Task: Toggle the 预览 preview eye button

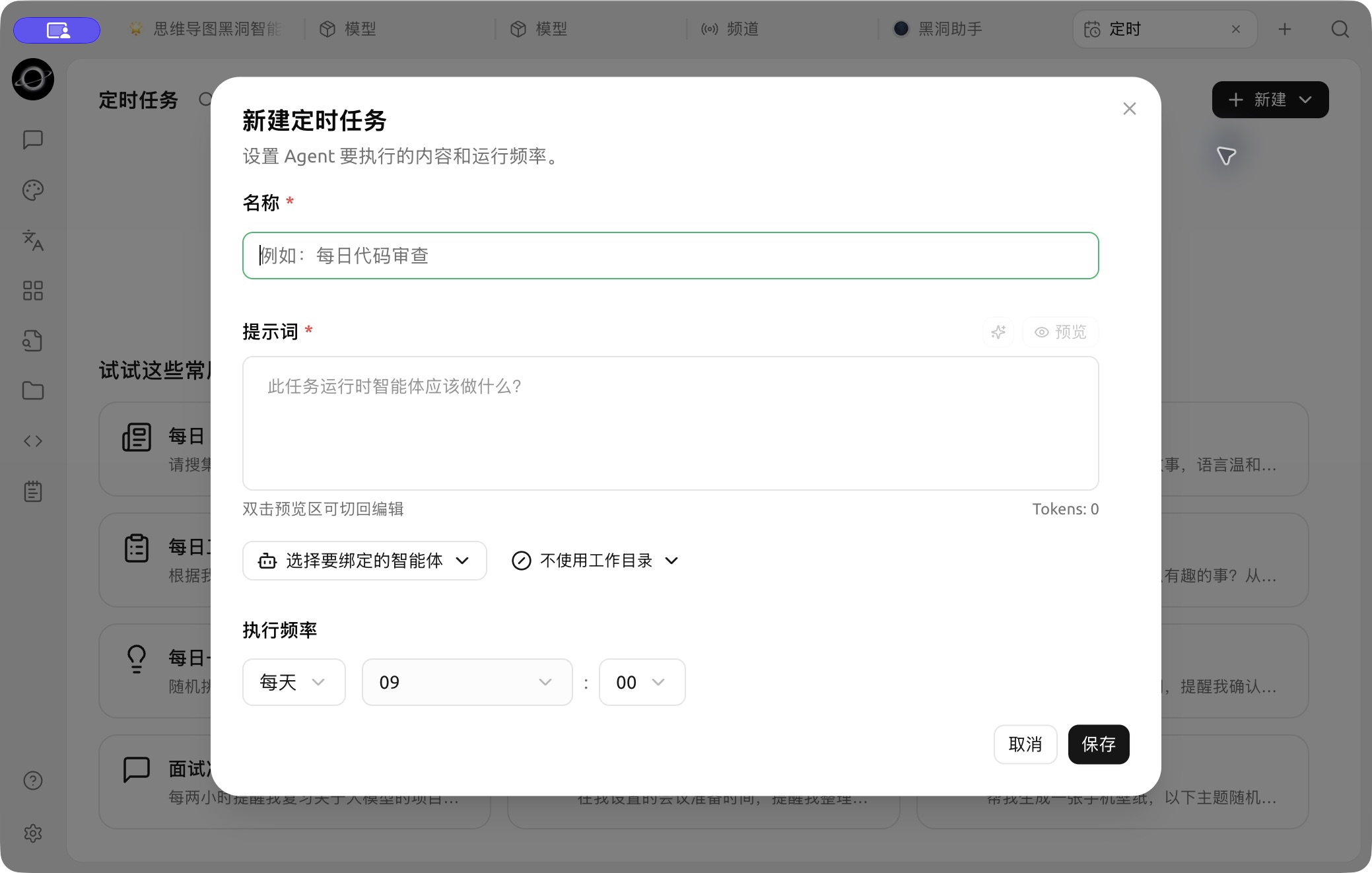Action: click(x=1060, y=332)
